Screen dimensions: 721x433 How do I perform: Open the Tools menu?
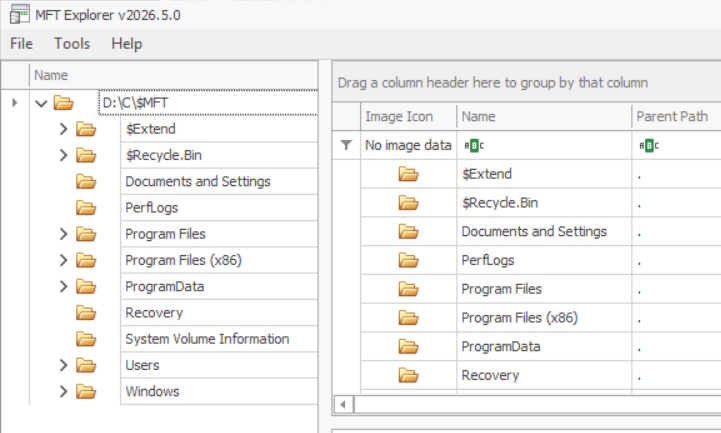(72, 44)
